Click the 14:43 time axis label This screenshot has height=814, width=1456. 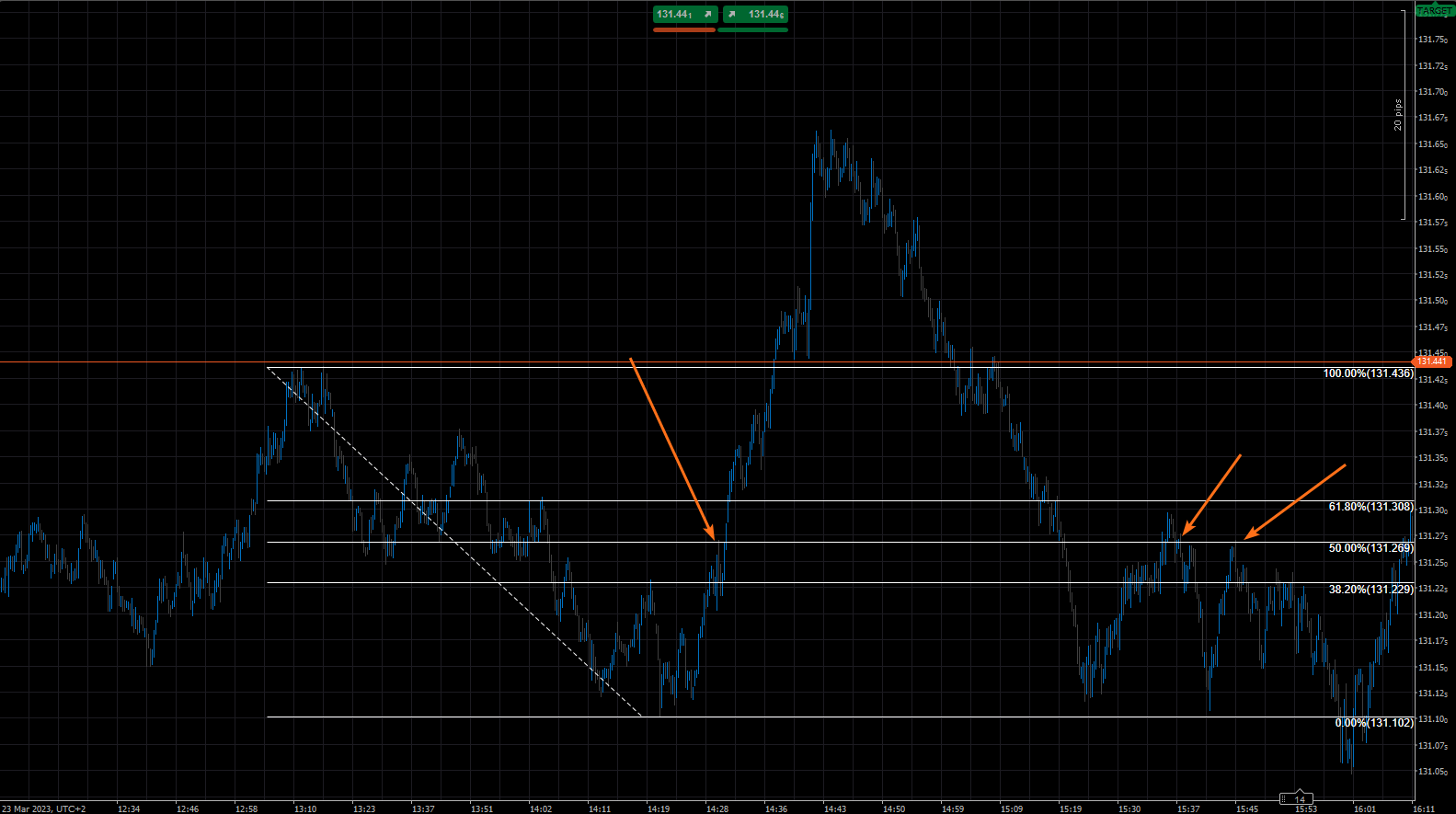[834, 808]
